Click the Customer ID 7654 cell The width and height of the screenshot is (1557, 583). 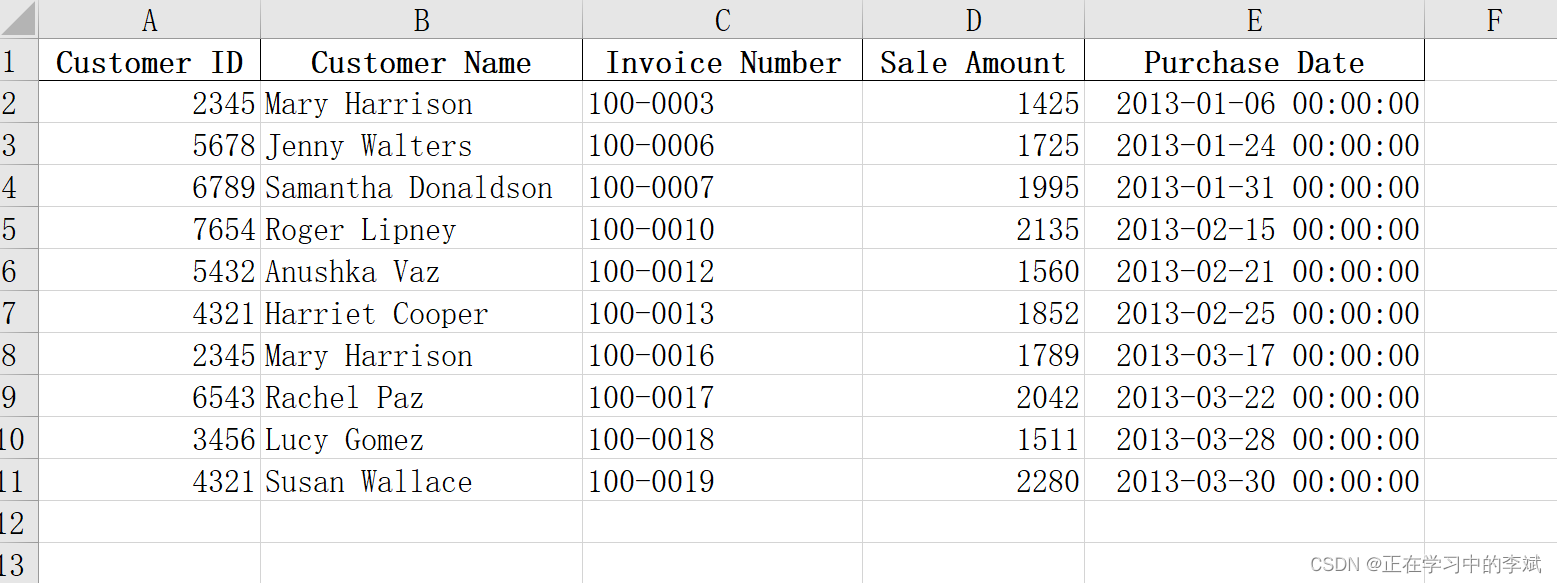tap(149, 229)
